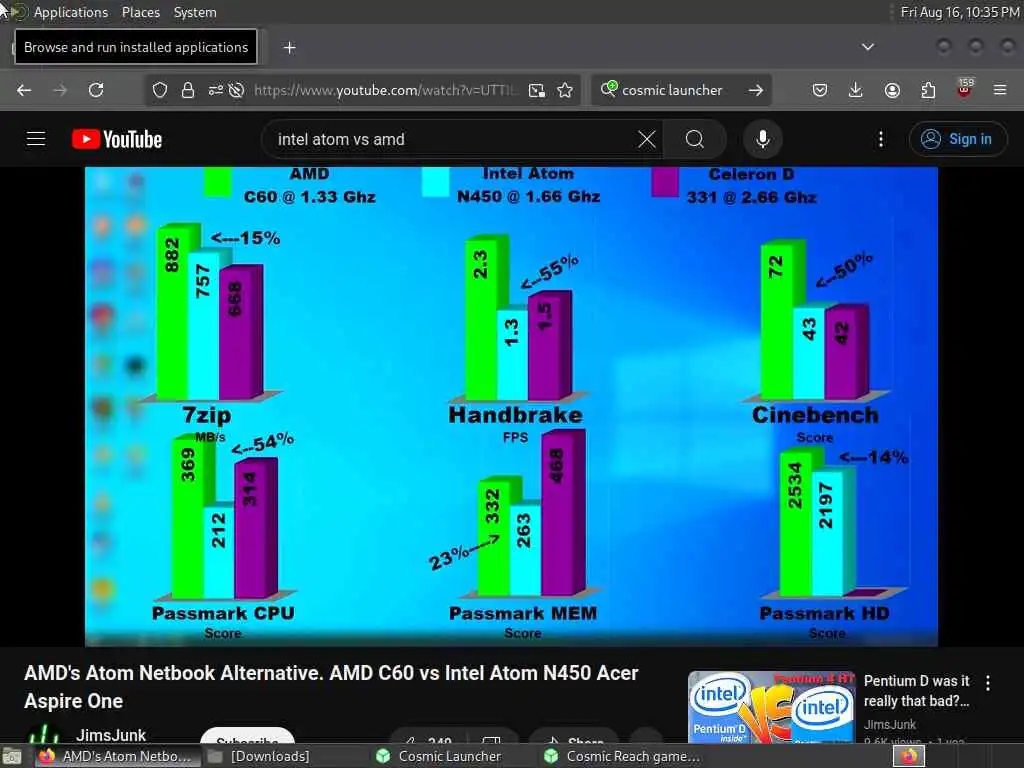Click the video player area

pos(511,406)
